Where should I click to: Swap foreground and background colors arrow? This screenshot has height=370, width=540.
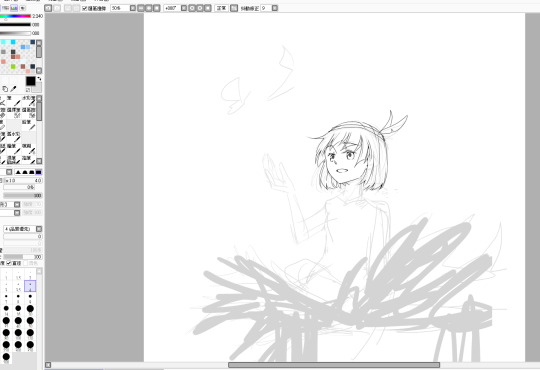click(39, 79)
